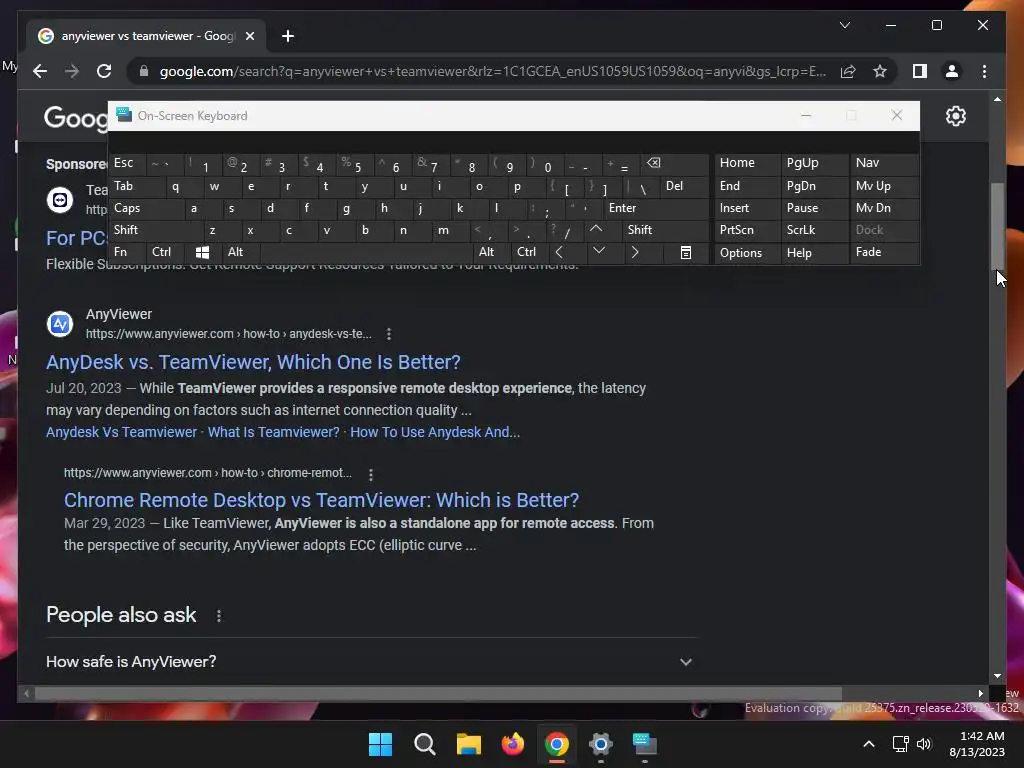Open File Explorer from taskbar
The image size is (1024, 768).
468,744
